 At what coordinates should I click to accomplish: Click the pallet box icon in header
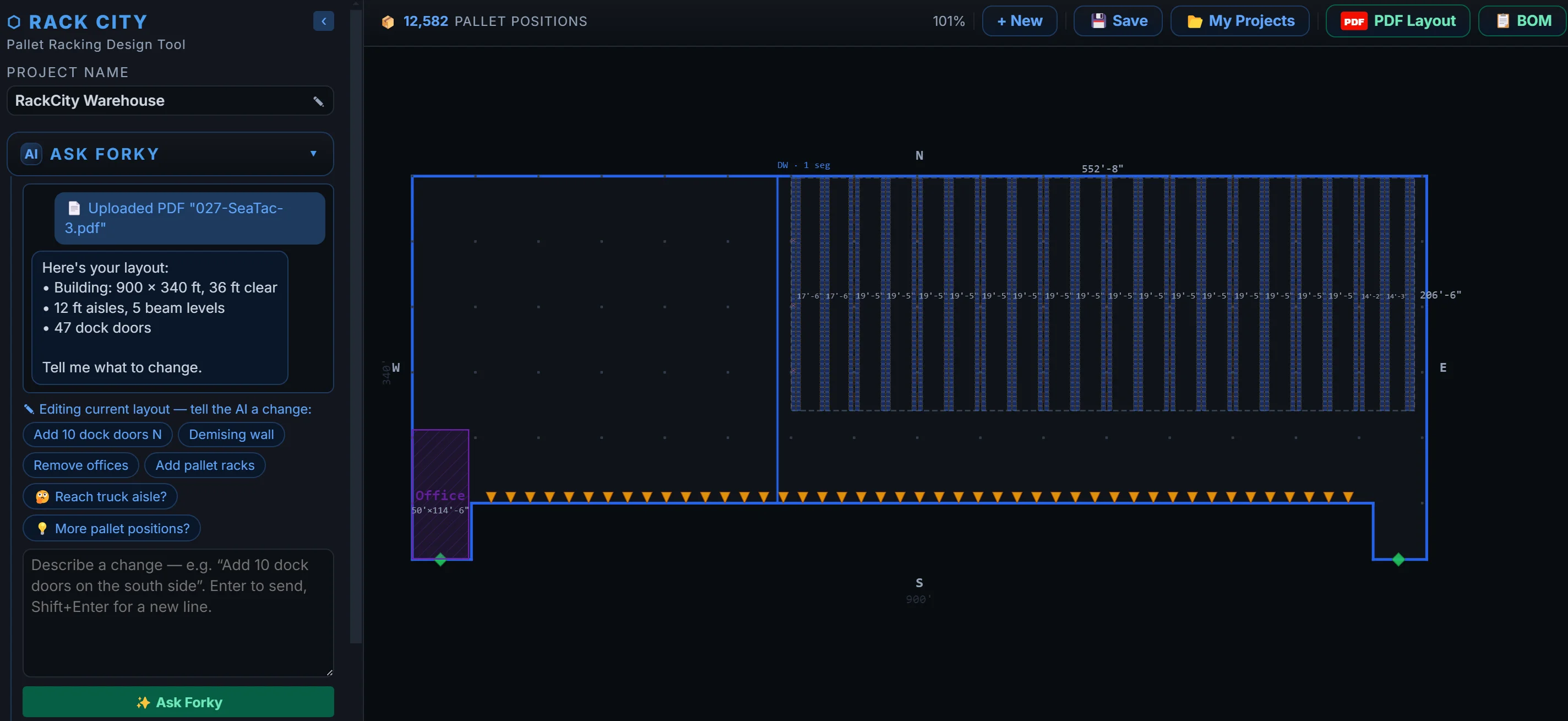point(388,22)
